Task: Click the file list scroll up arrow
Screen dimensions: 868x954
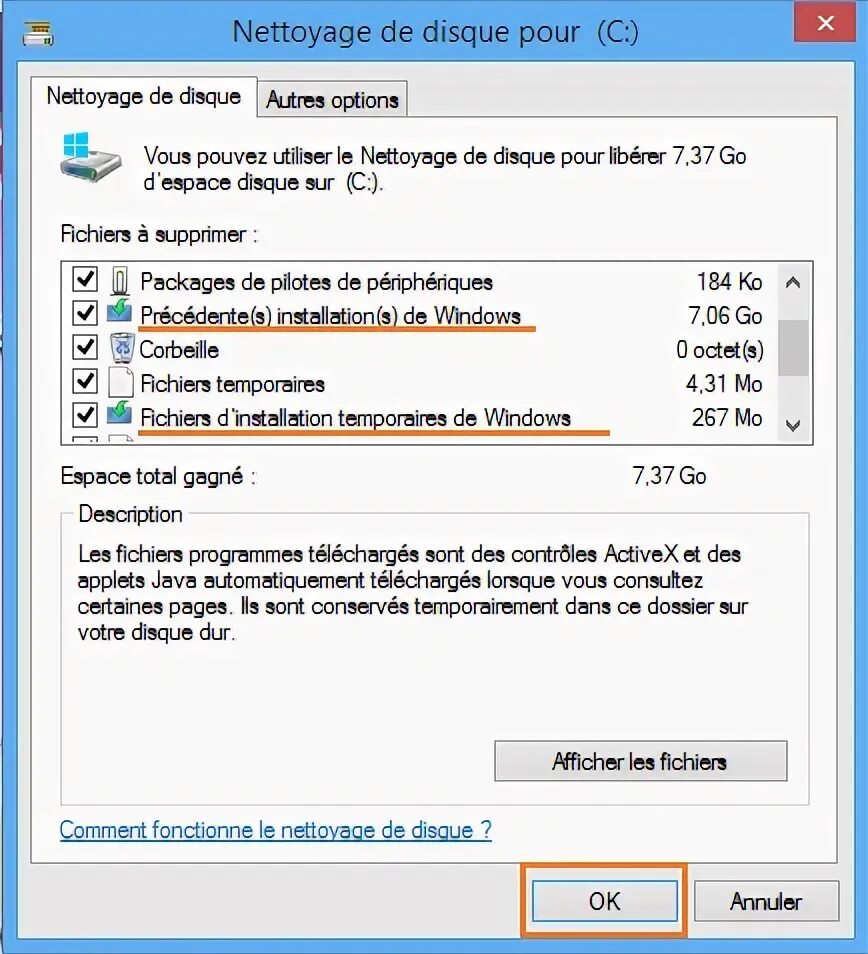Action: [x=793, y=282]
